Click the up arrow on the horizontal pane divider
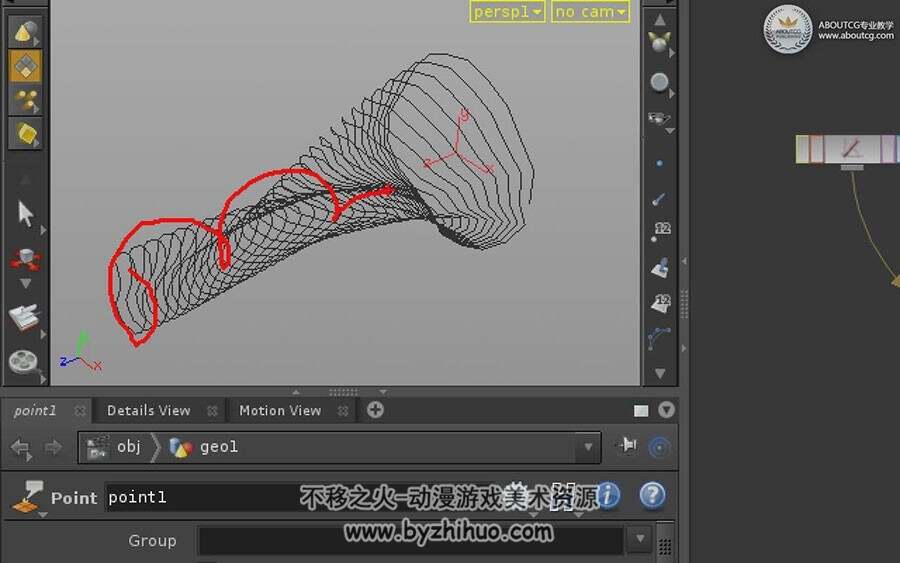Viewport: 900px width, 563px height. [296, 392]
